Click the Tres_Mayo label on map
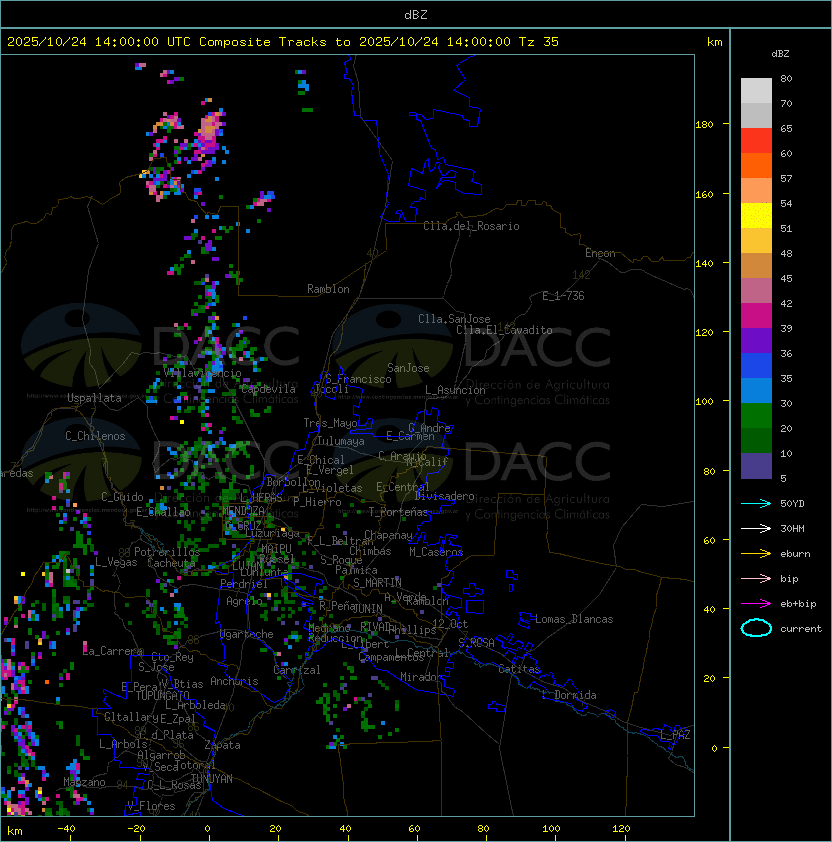The height and width of the screenshot is (842, 832). click(330, 423)
